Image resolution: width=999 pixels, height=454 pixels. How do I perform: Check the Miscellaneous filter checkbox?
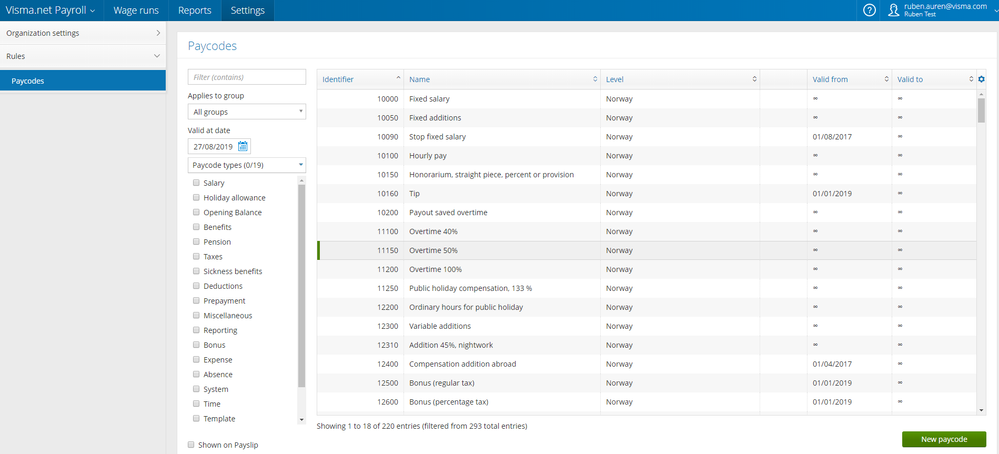tap(196, 315)
